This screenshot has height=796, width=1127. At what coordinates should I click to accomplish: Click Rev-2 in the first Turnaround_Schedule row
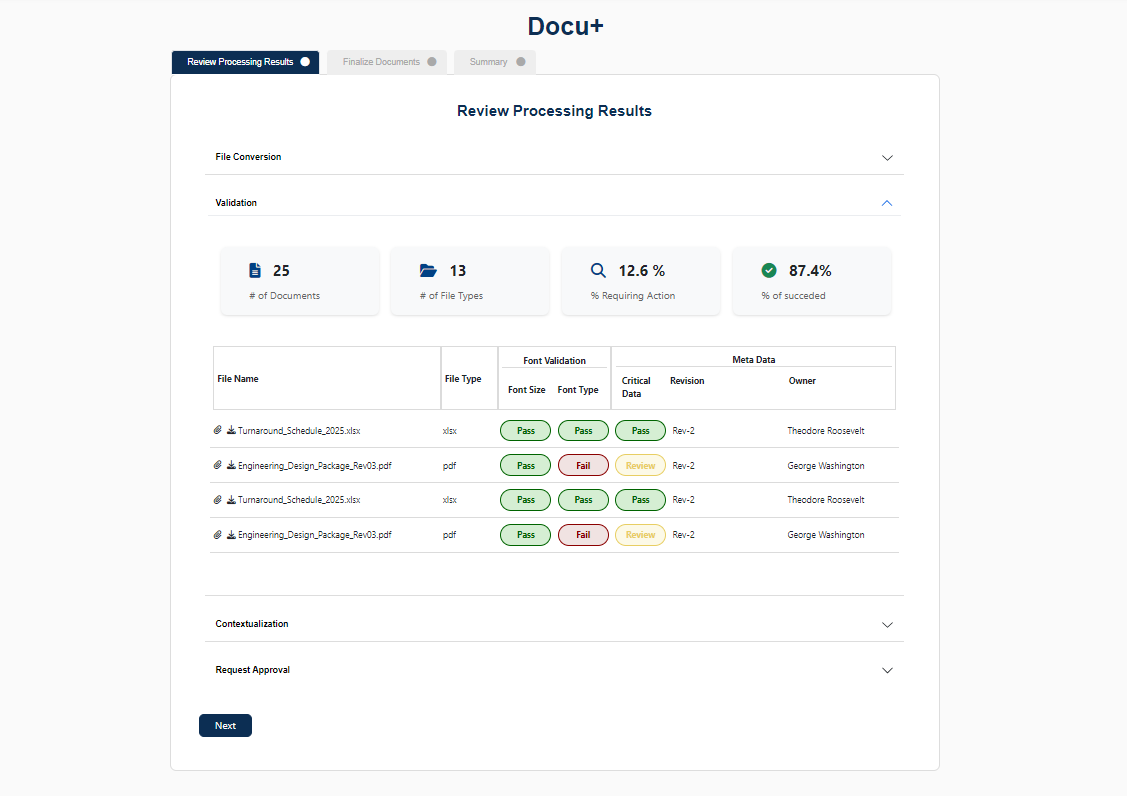click(684, 431)
